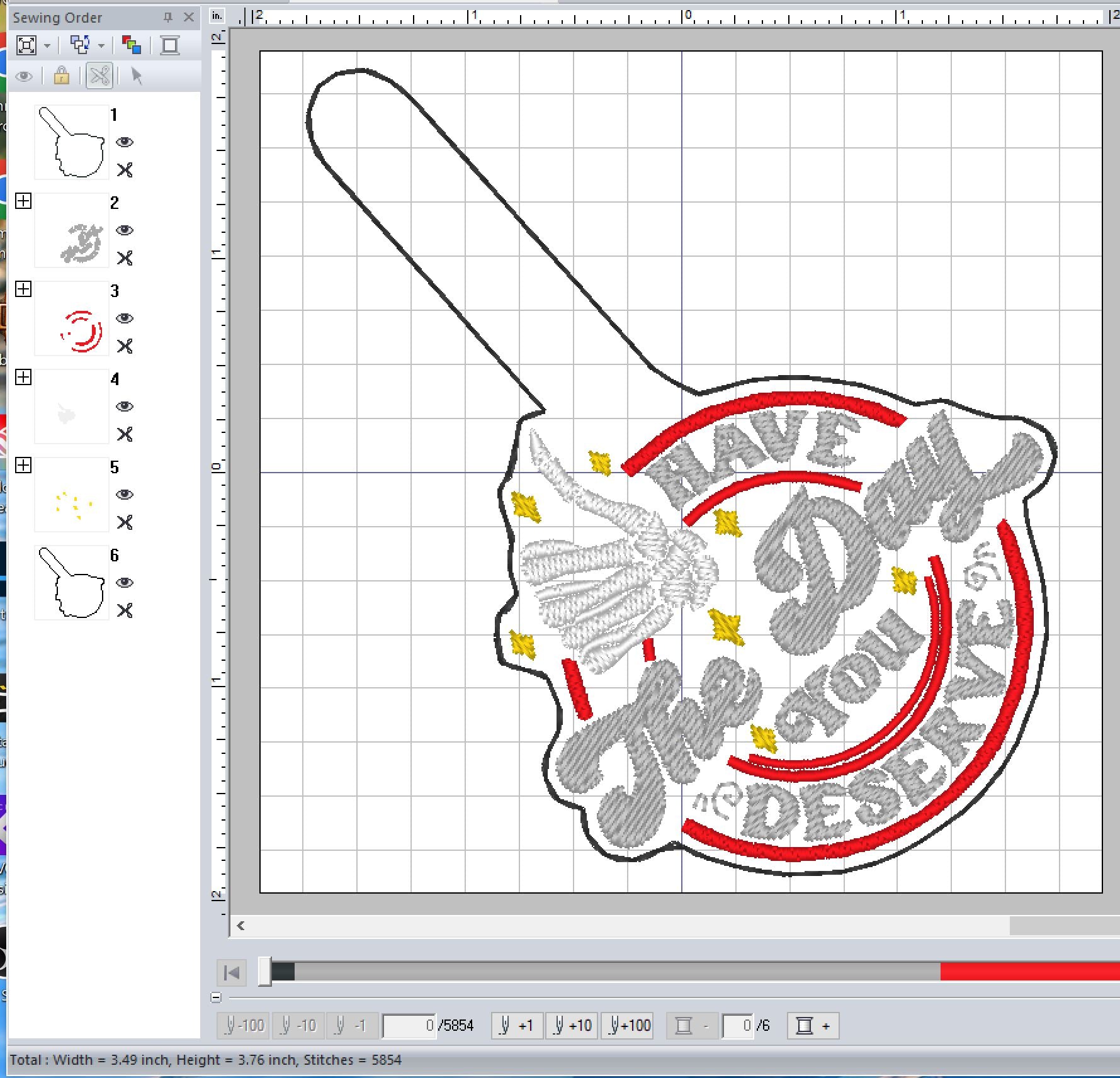Click the scissors icon under step 2
The image size is (1120, 1078).
tap(125, 258)
